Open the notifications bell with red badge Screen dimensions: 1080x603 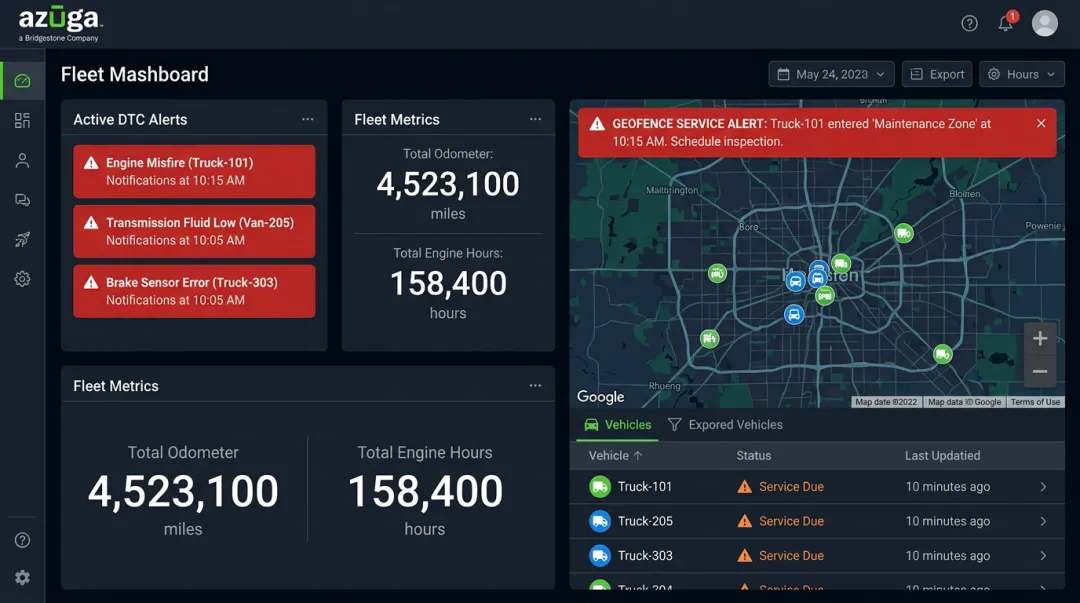pos(1006,23)
